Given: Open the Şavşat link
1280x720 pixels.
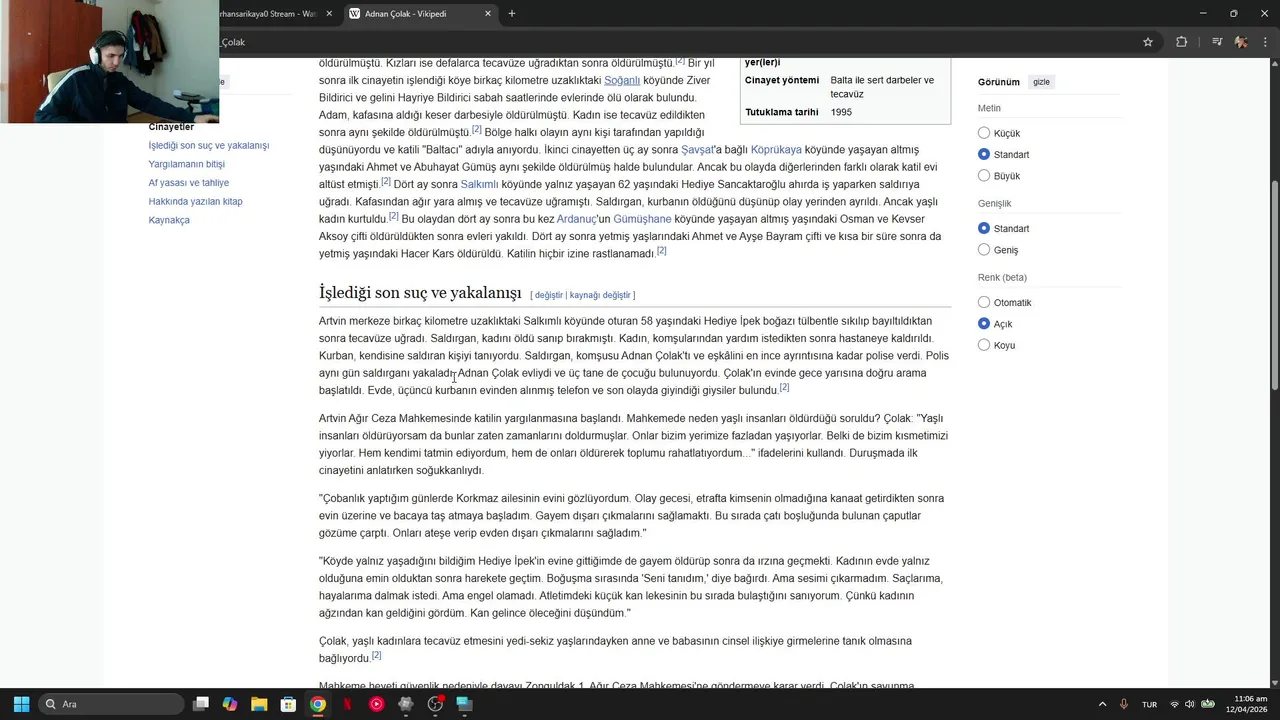Looking at the screenshot, I should pyautogui.click(x=697, y=150).
